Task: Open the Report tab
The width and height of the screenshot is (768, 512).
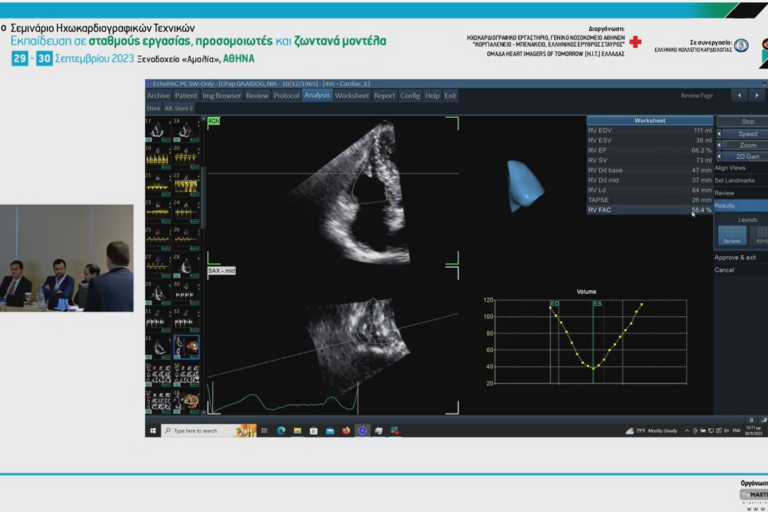Action: pyautogui.click(x=385, y=96)
